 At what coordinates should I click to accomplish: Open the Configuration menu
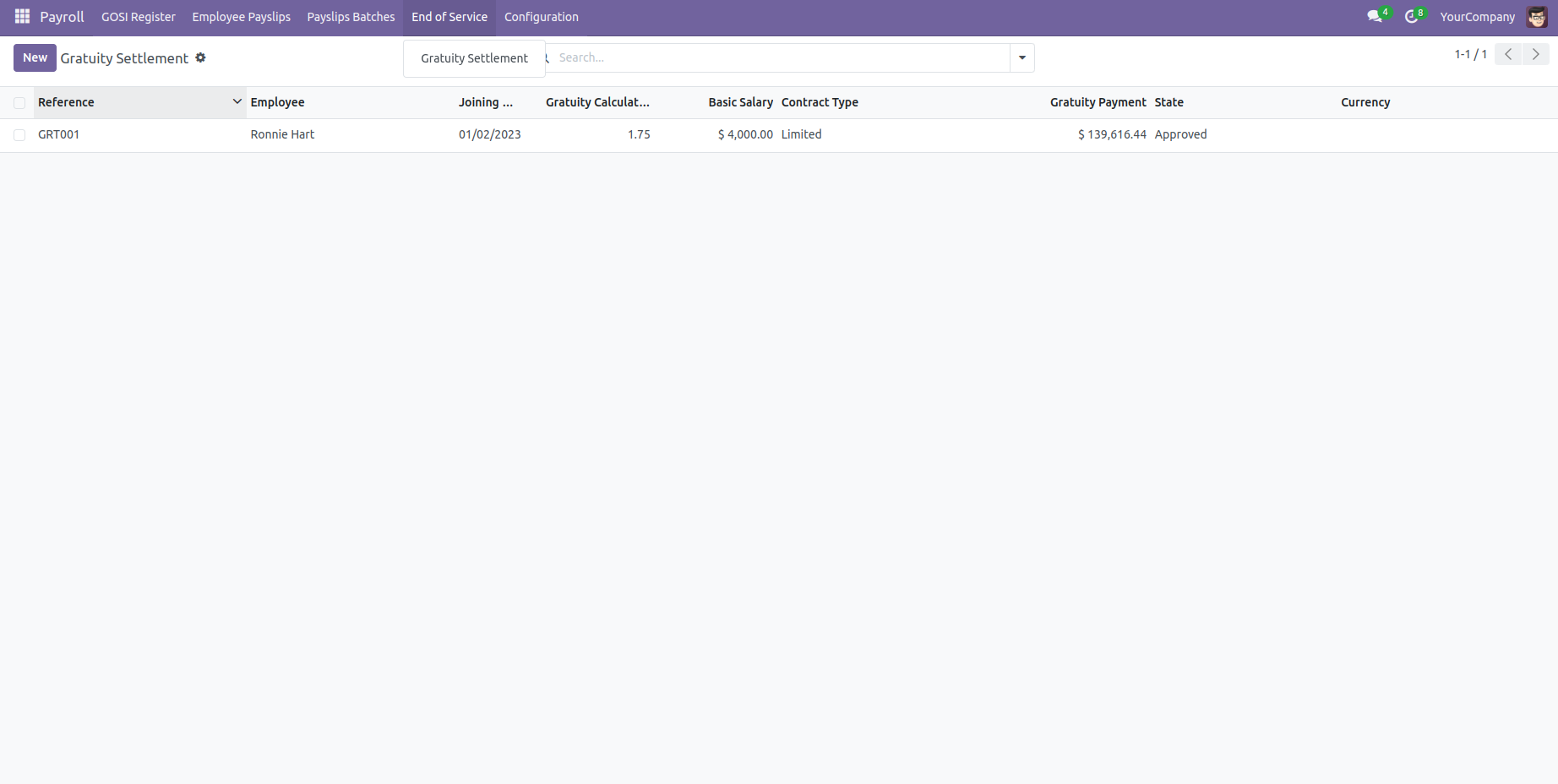click(541, 17)
